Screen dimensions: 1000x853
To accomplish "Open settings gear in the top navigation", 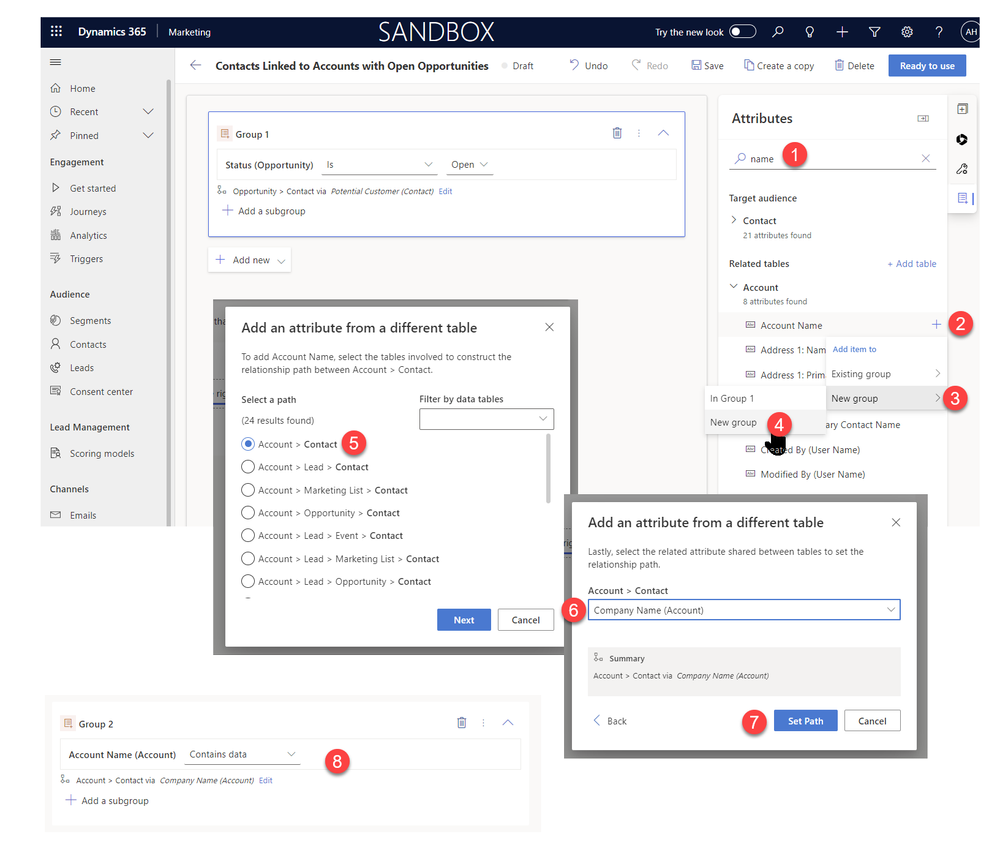I will [x=906, y=31].
